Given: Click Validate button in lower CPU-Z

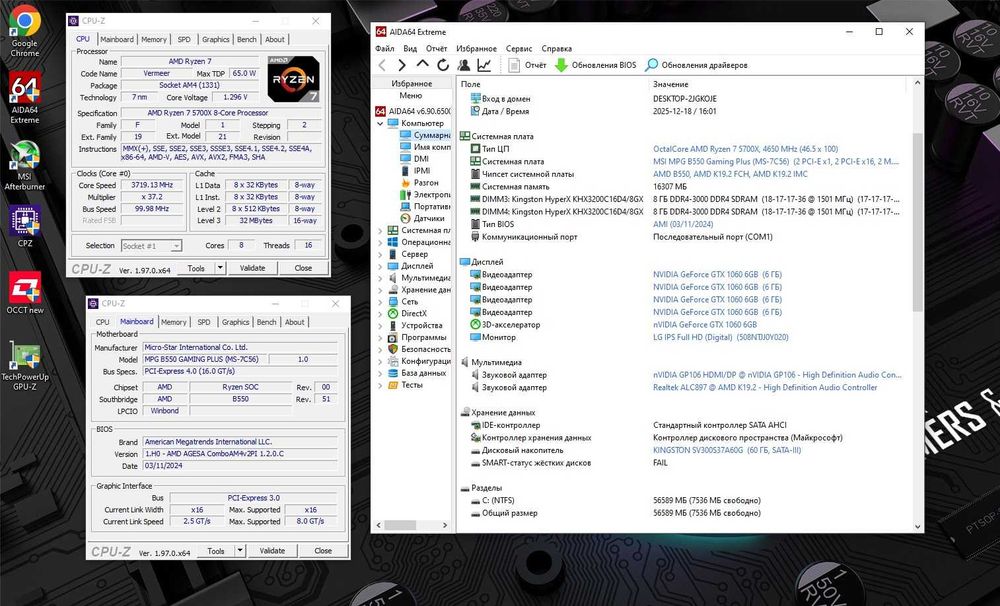Looking at the screenshot, I should pos(272,551).
